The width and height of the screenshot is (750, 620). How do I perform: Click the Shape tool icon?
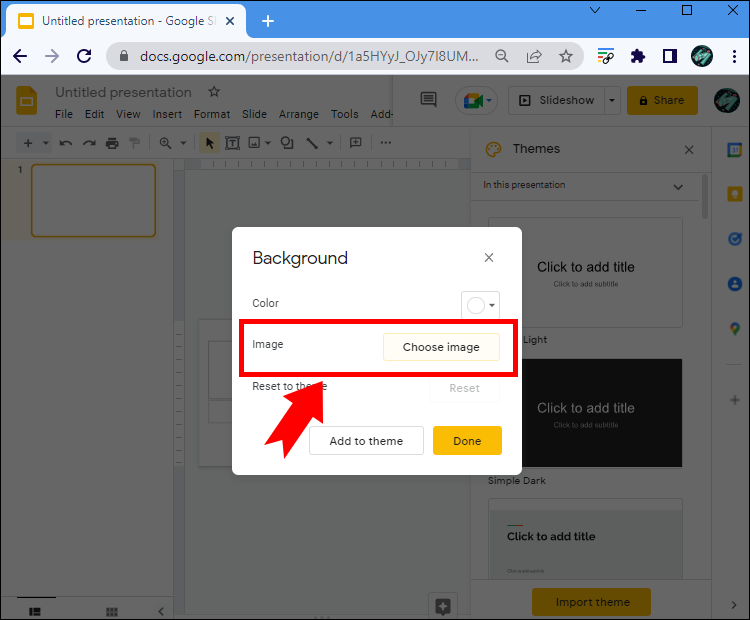[287, 143]
